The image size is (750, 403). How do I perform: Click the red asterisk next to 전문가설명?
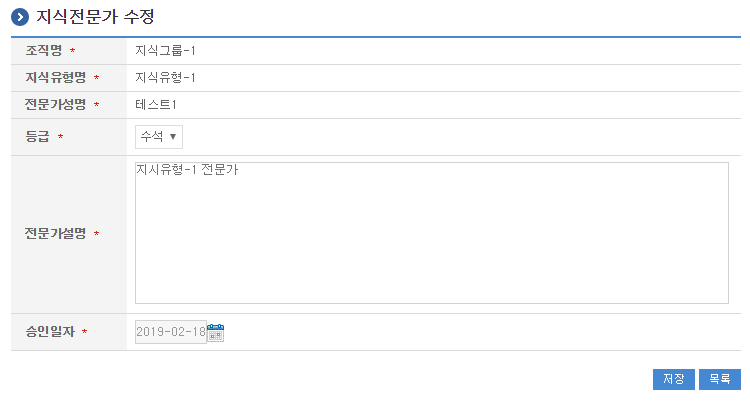pyautogui.click(x=96, y=235)
